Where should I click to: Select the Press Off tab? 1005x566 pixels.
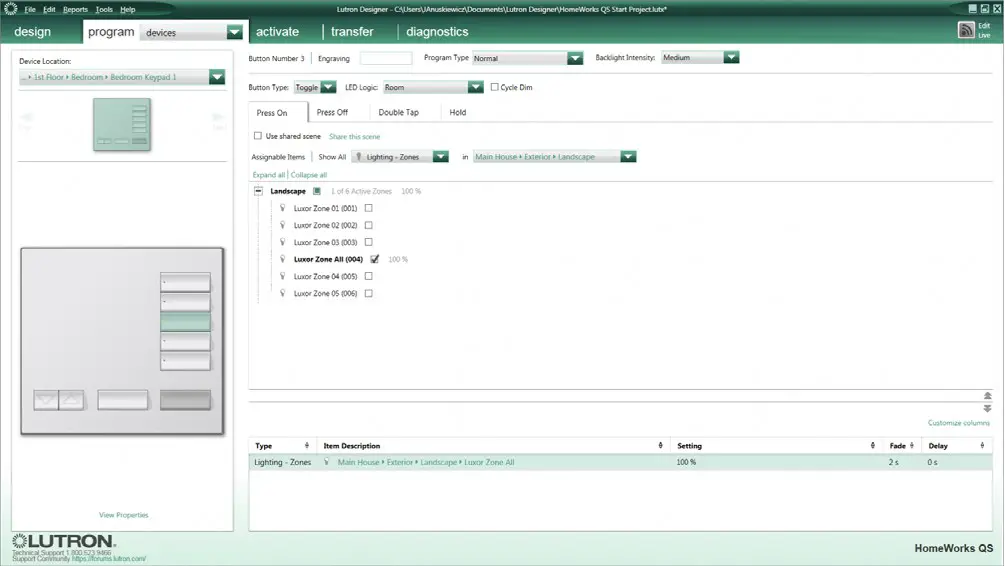pyautogui.click(x=332, y=112)
